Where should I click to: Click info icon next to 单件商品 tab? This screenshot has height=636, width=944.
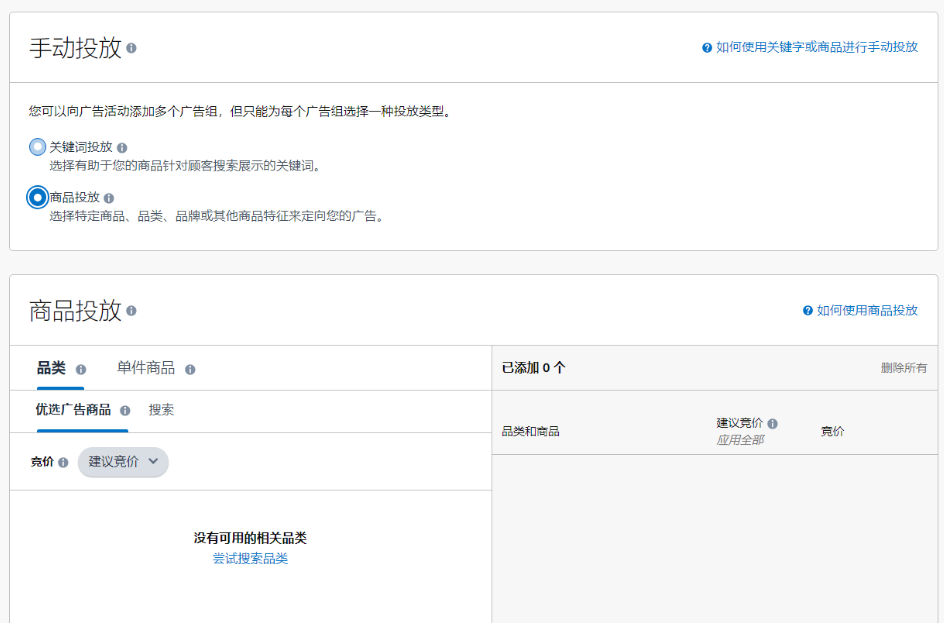click(x=190, y=369)
